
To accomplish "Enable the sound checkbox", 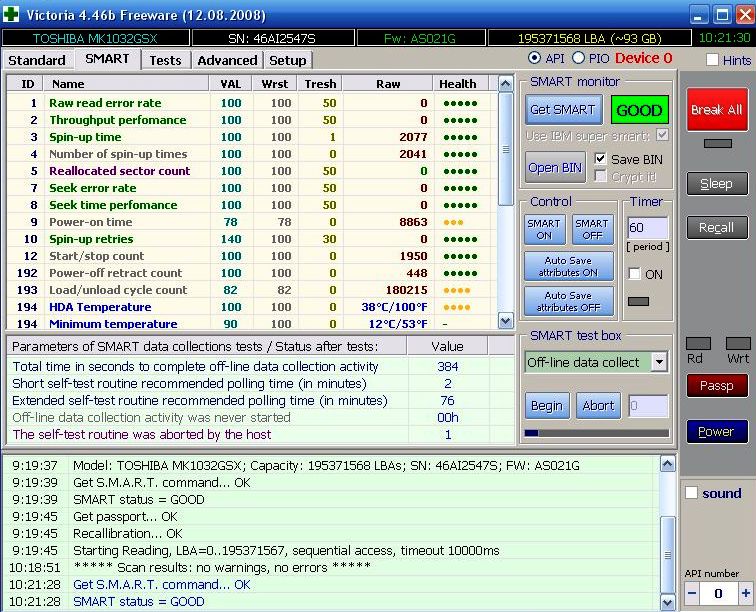I will click(x=691, y=493).
